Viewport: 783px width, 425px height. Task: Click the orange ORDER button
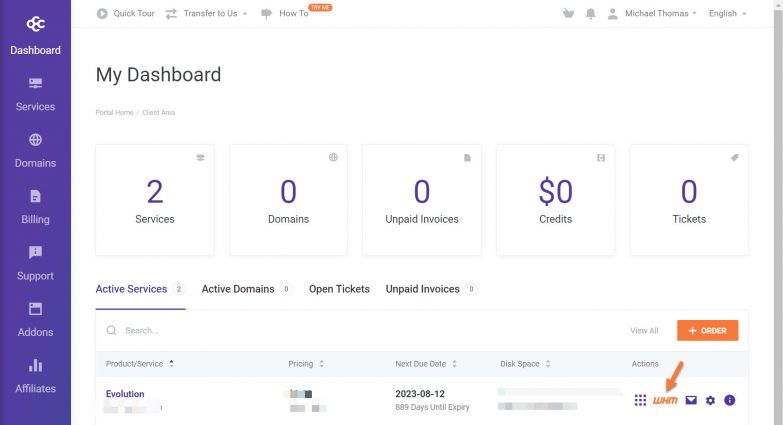[707, 330]
